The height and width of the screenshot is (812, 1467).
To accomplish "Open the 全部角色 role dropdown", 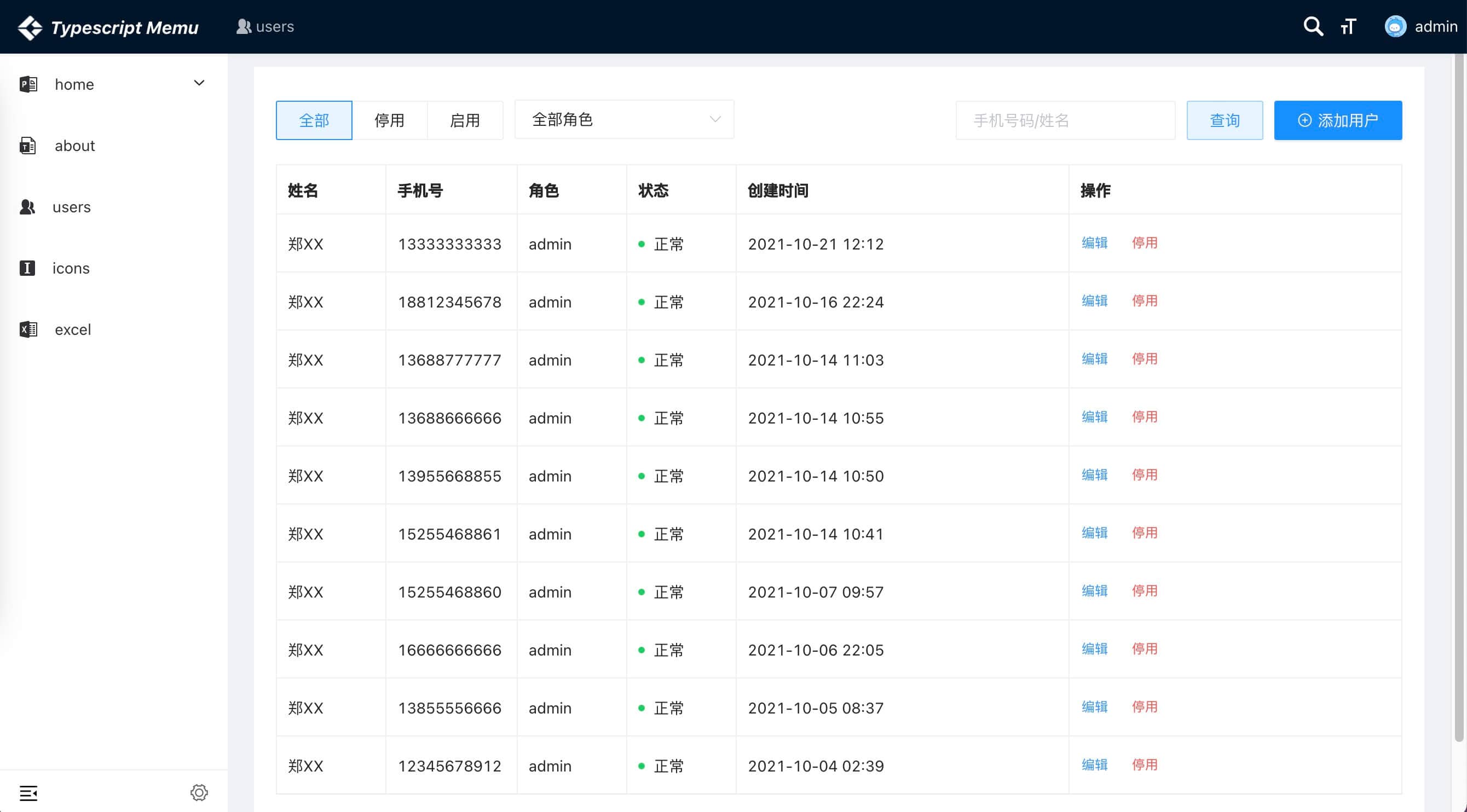I will point(623,120).
